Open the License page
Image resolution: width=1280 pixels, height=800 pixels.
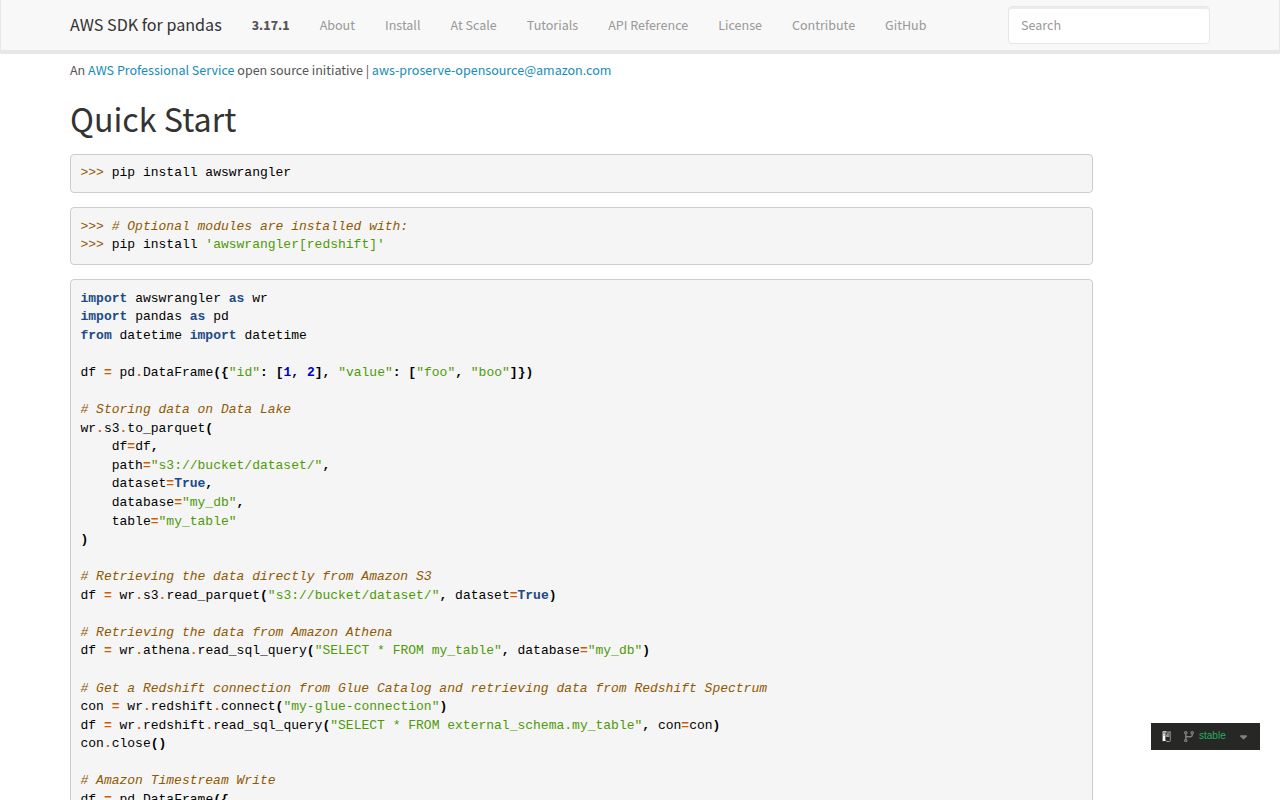click(x=740, y=25)
